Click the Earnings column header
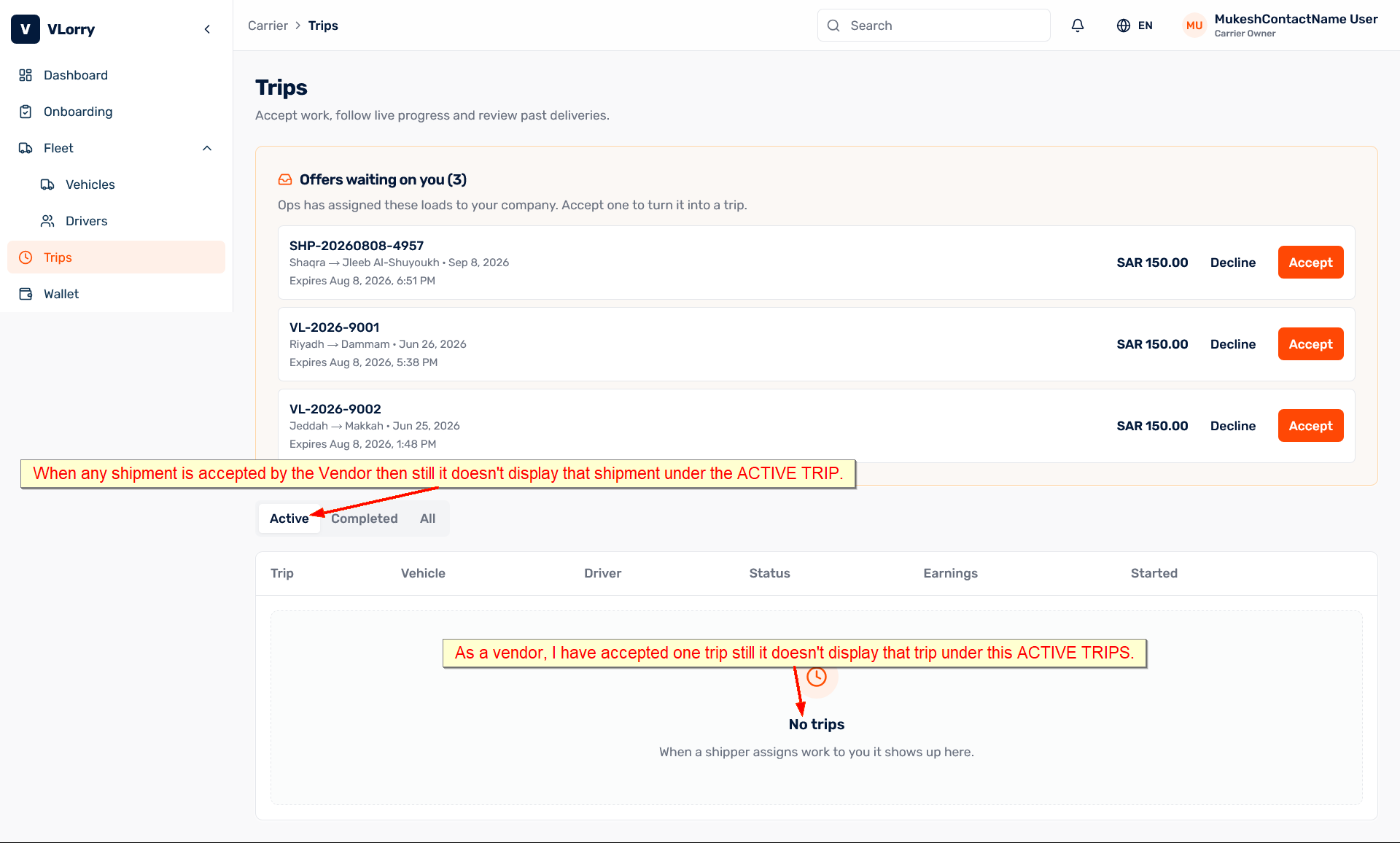This screenshot has height=843, width=1400. click(x=950, y=573)
